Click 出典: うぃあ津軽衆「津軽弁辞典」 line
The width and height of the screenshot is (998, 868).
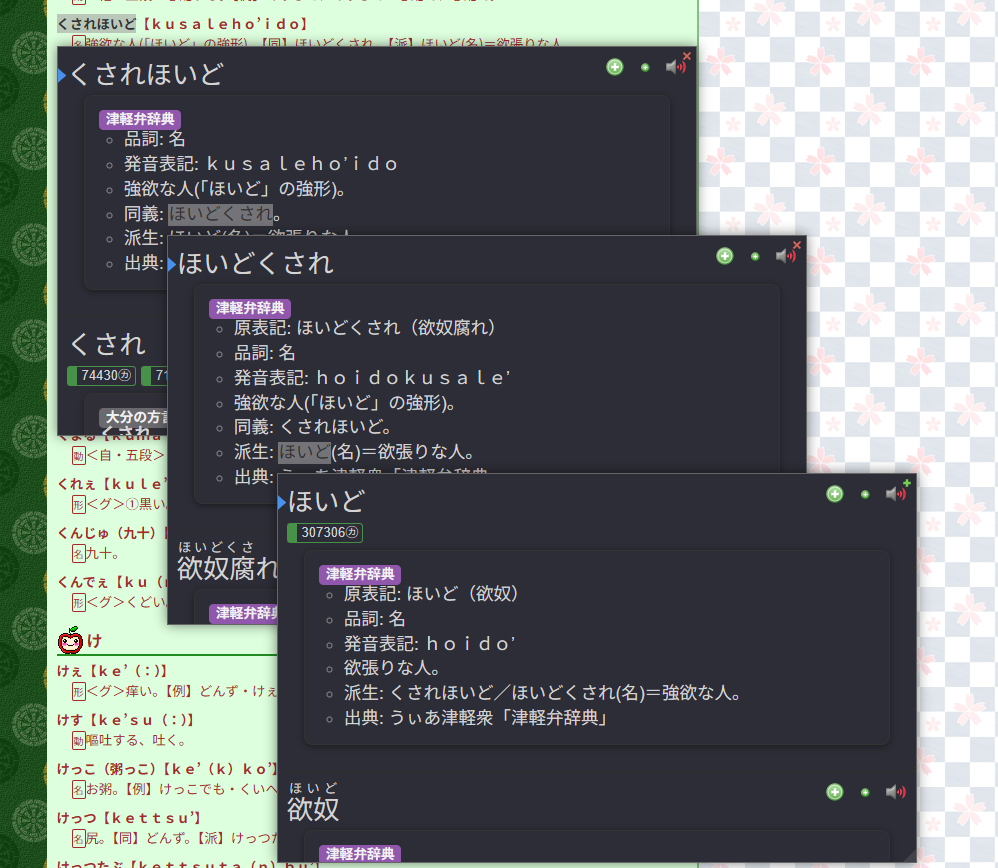pyautogui.click(x=477, y=718)
